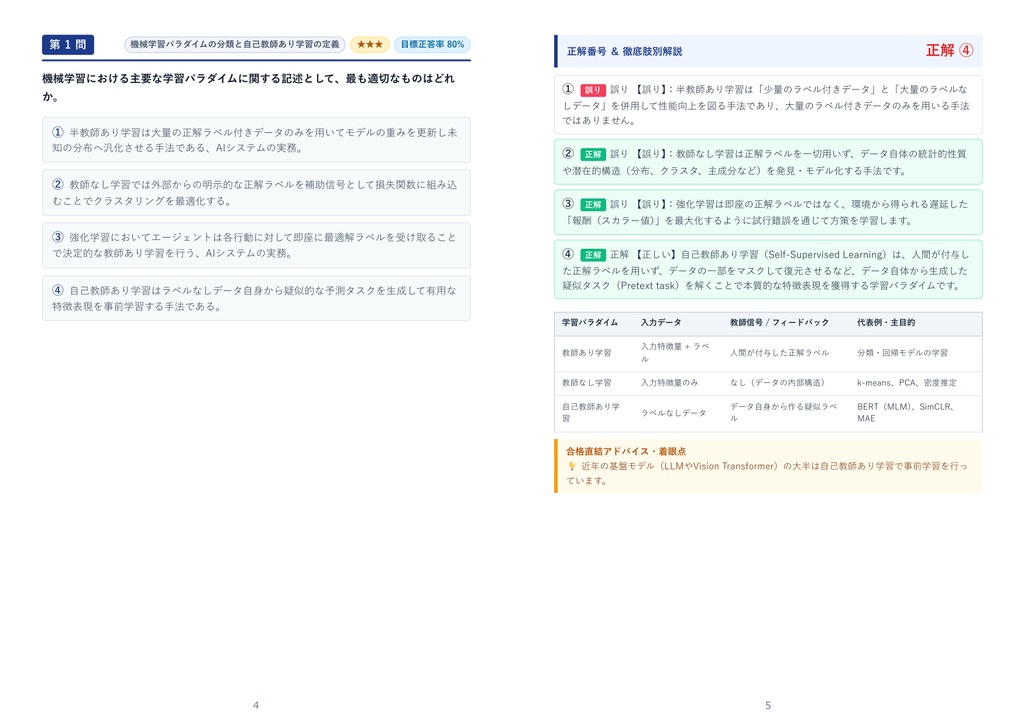Image resolution: width=1024 pixels, height=727 pixels.
Task: Click the cell 入力特徴量のみ
Action: pyautogui.click(x=669, y=383)
